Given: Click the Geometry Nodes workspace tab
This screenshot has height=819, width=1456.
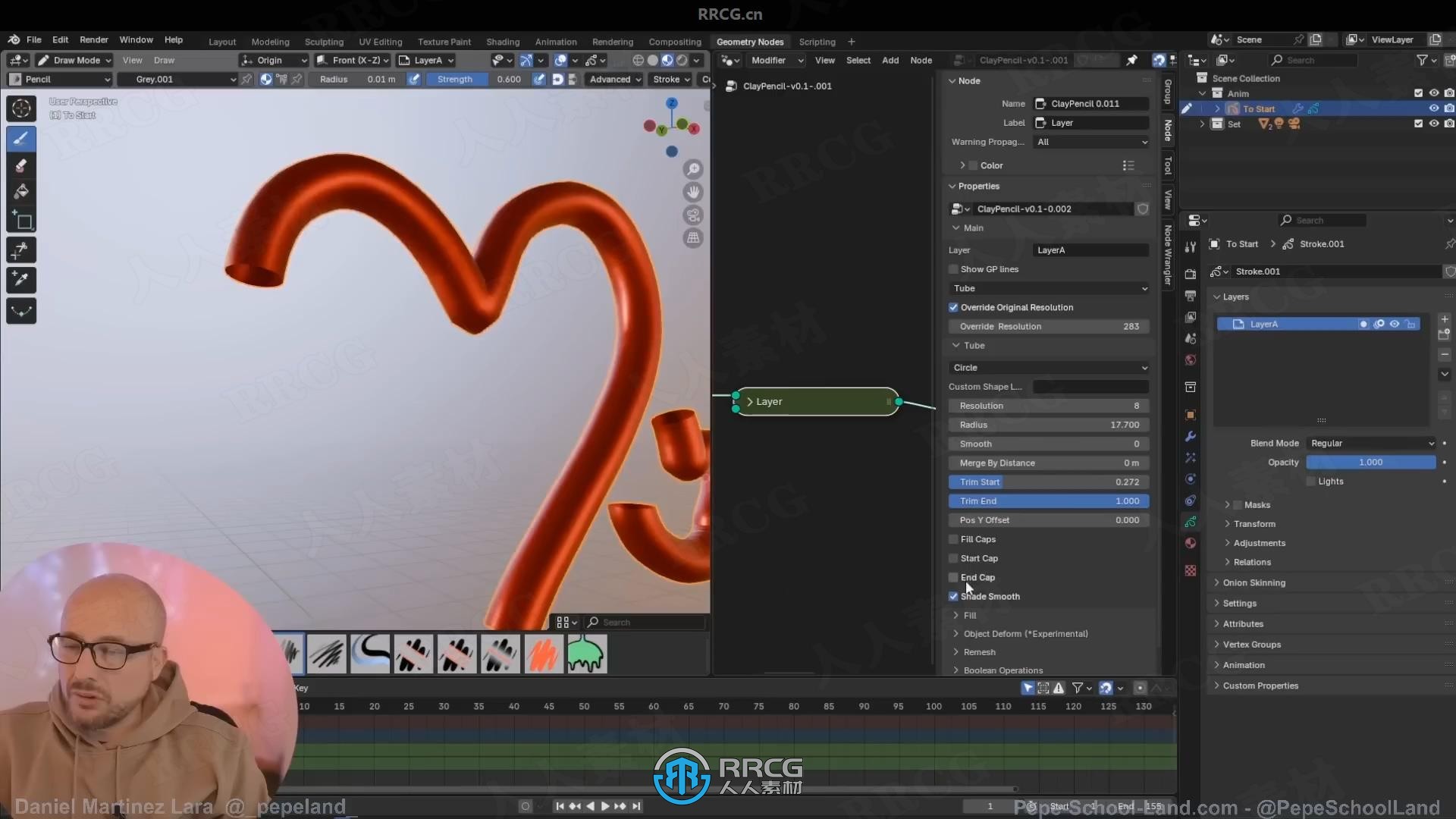Looking at the screenshot, I should click(749, 41).
